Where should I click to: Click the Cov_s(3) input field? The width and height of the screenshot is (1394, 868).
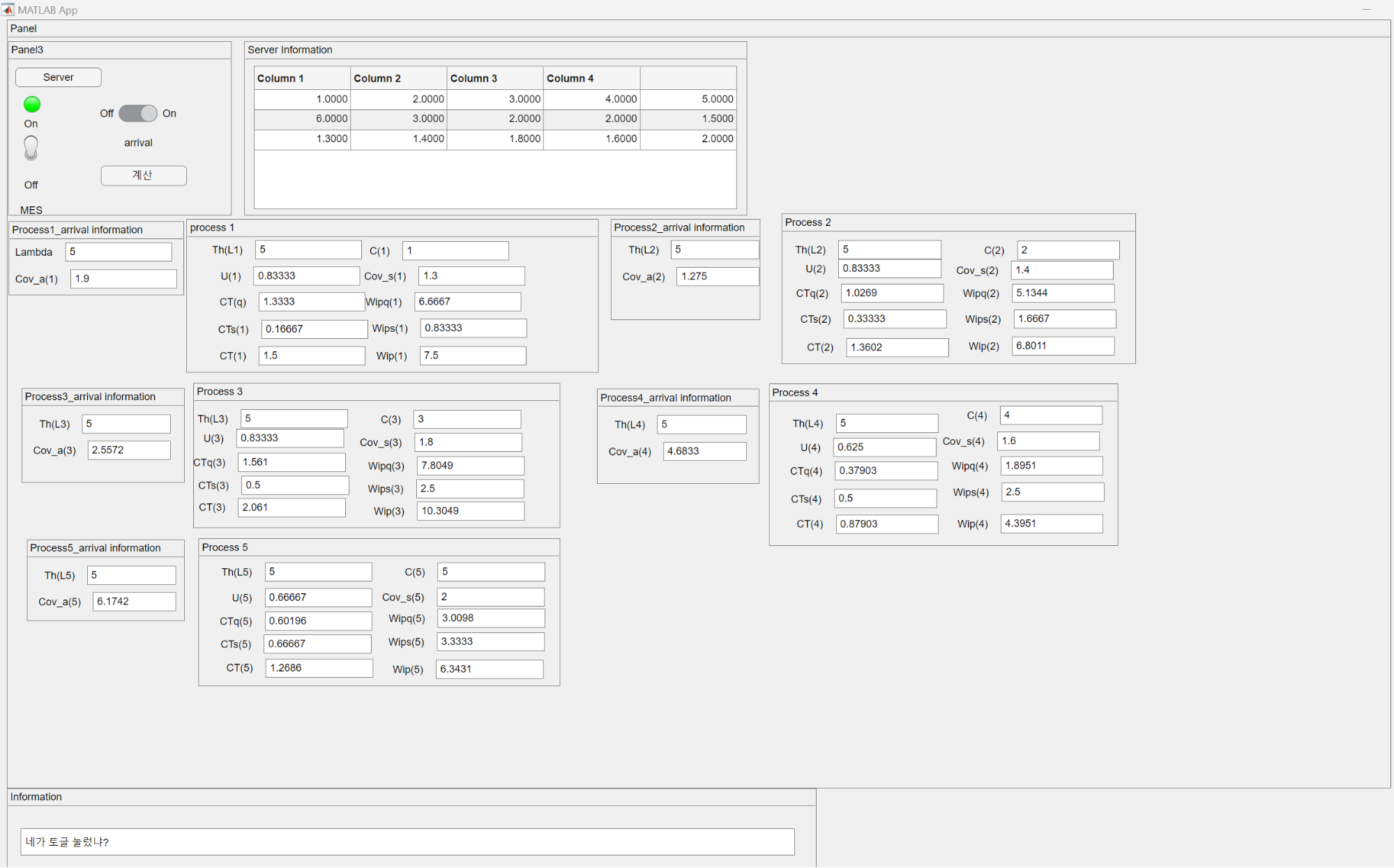(x=469, y=443)
